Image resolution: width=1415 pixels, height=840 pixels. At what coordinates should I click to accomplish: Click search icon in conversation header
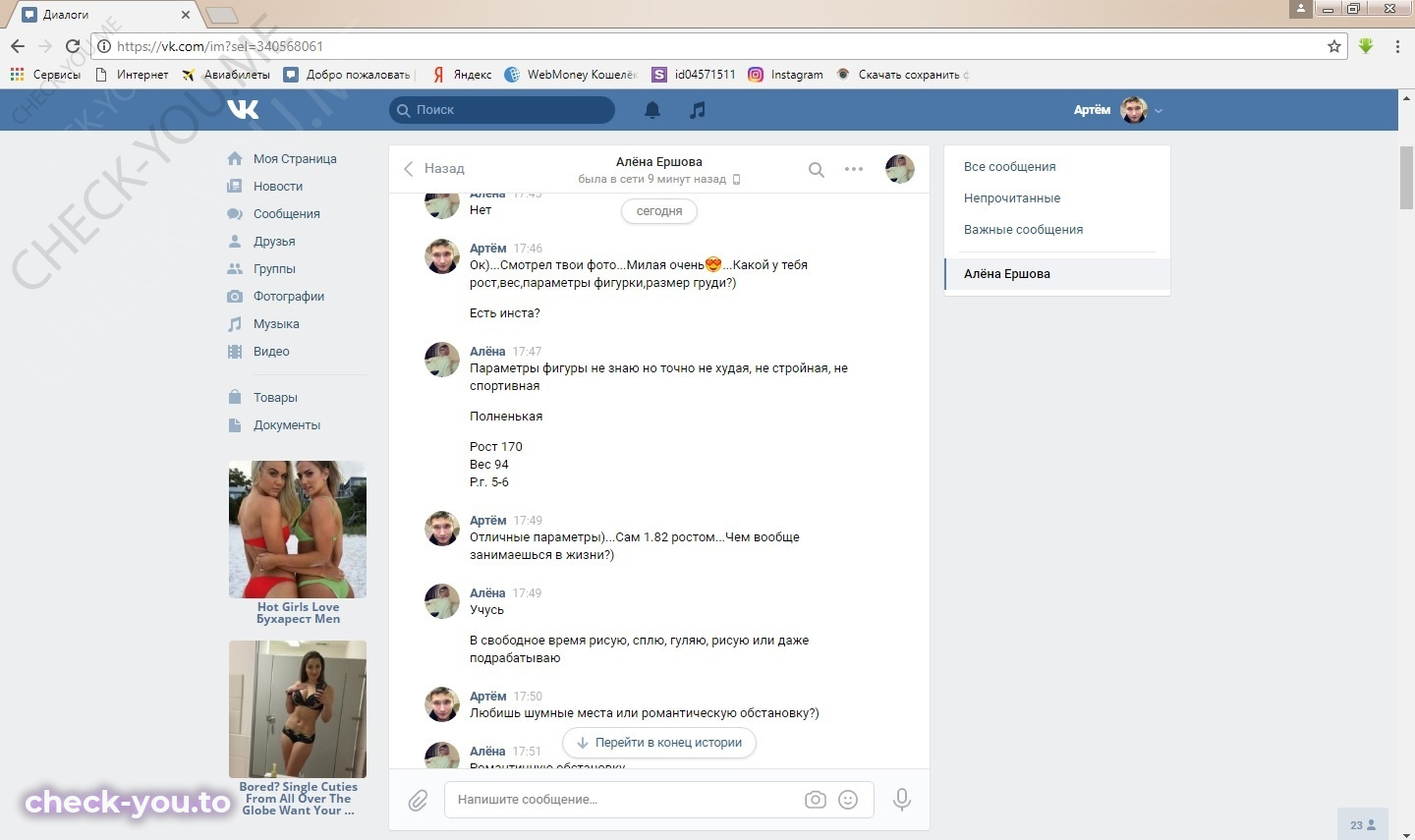click(x=816, y=169)
